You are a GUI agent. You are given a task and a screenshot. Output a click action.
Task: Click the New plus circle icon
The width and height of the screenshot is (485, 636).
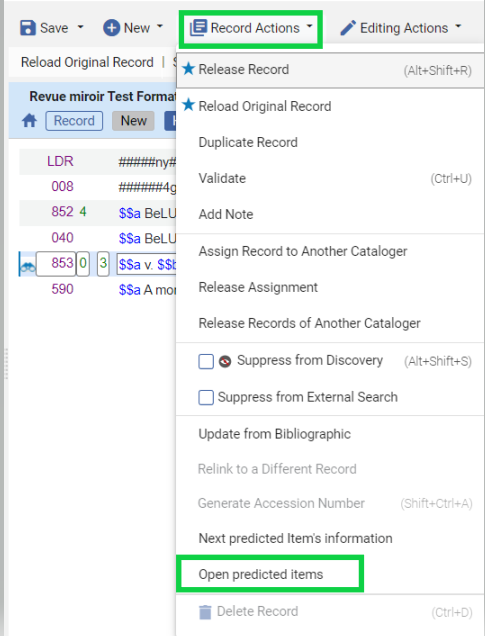112,28
